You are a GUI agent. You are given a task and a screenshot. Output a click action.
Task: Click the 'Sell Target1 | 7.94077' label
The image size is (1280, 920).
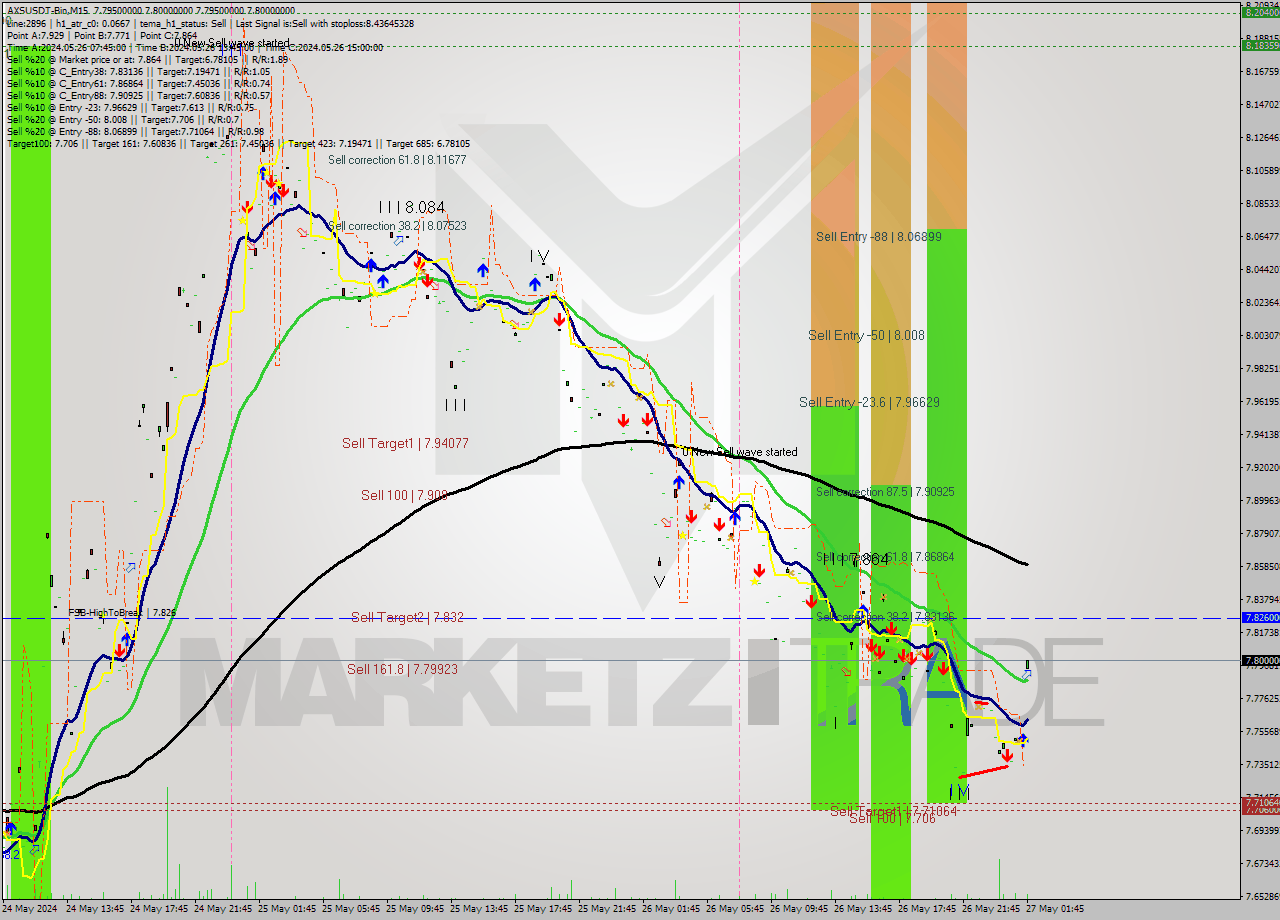click(405, 443)
